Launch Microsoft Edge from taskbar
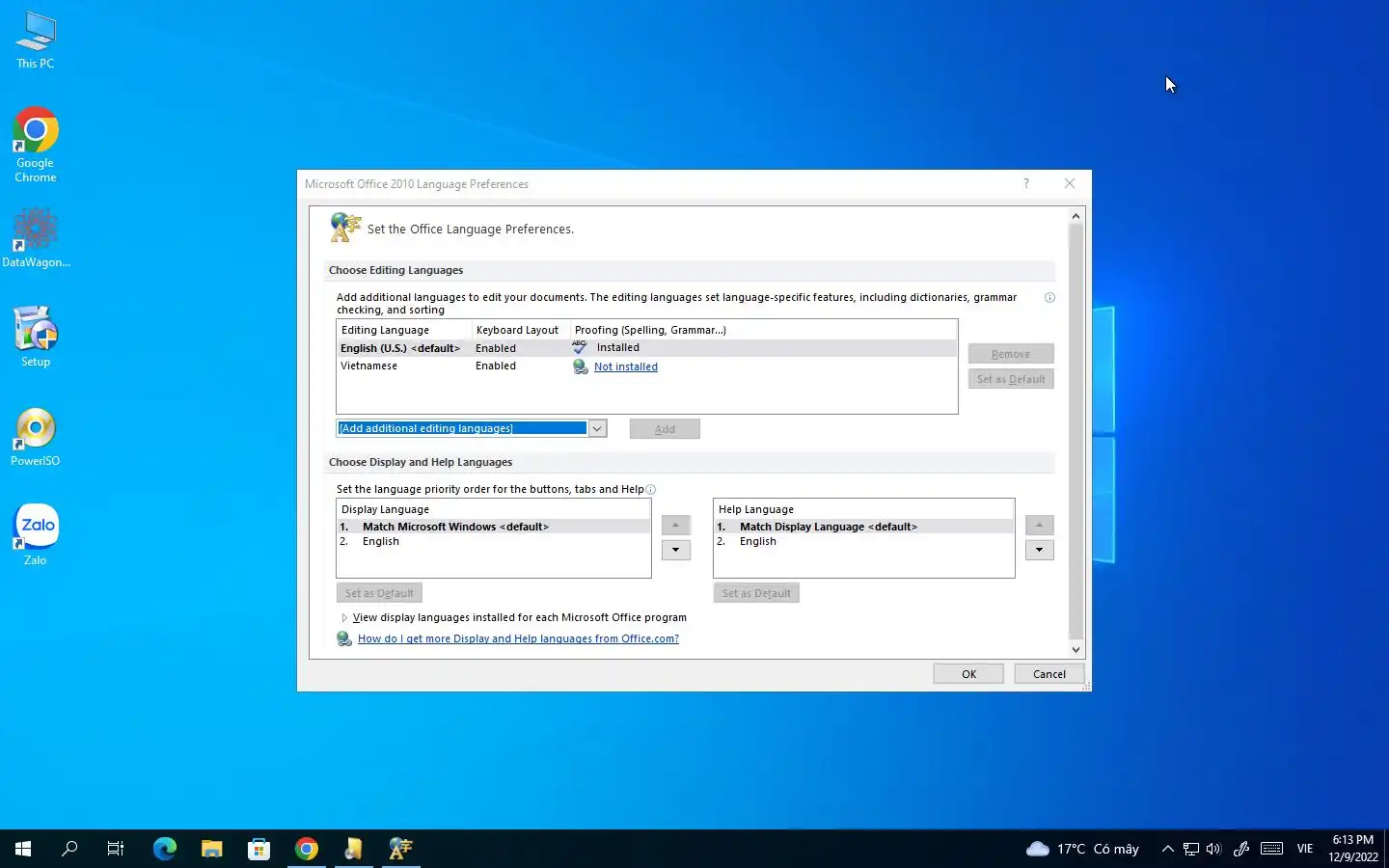The image size is (1389, 868). coord(165,849)
